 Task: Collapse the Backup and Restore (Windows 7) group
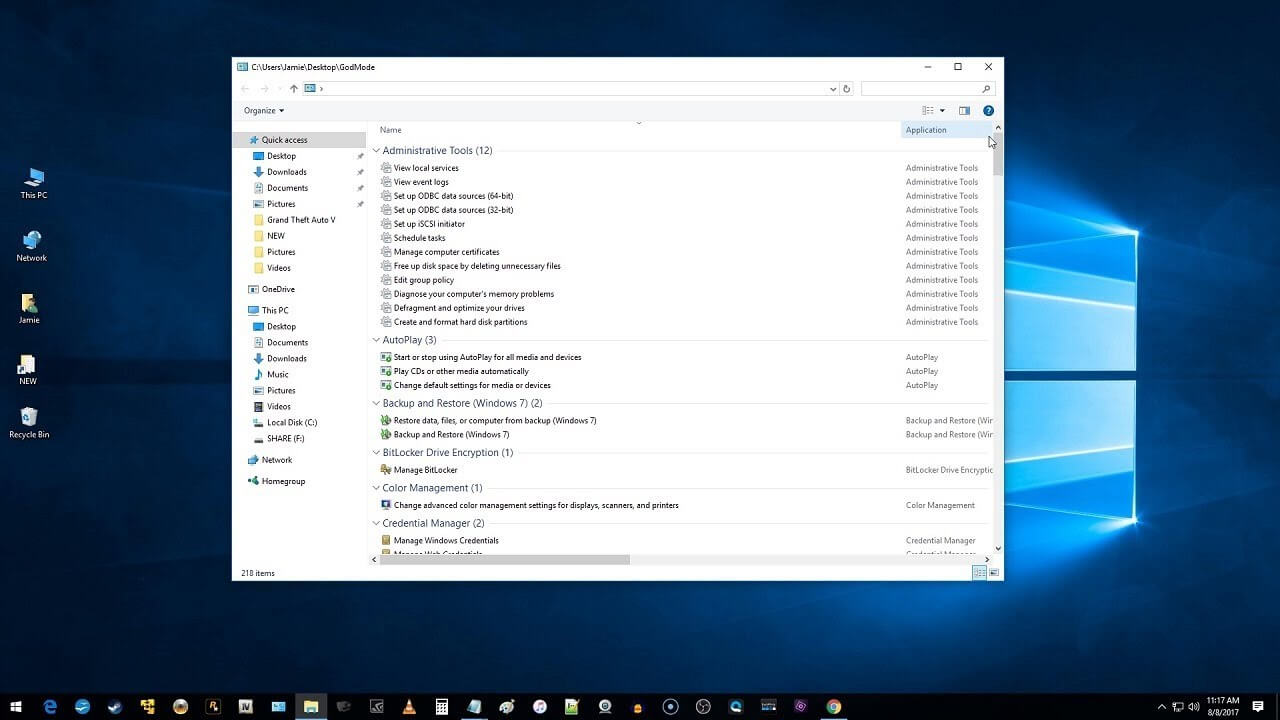point(377,403)
